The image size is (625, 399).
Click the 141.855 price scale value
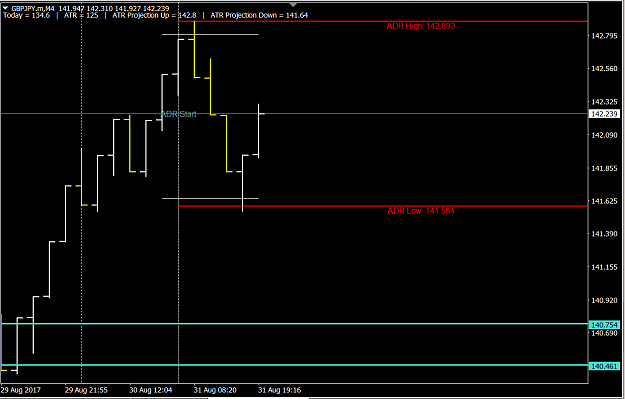[x=604, y=169]
